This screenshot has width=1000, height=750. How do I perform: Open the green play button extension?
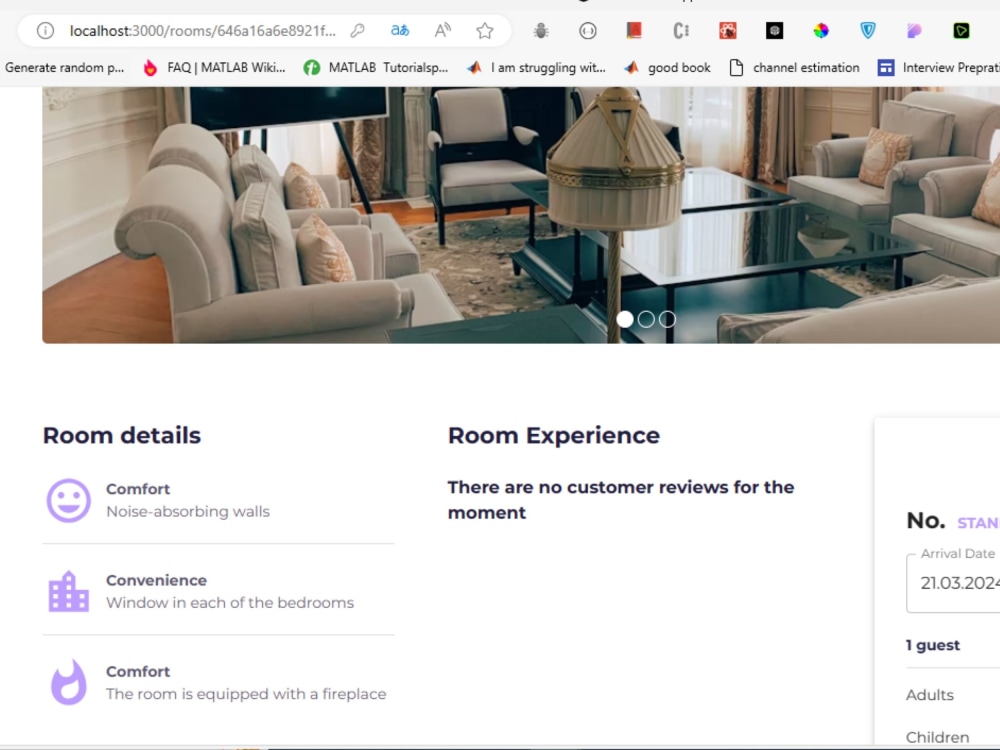(x=961, y=30)
